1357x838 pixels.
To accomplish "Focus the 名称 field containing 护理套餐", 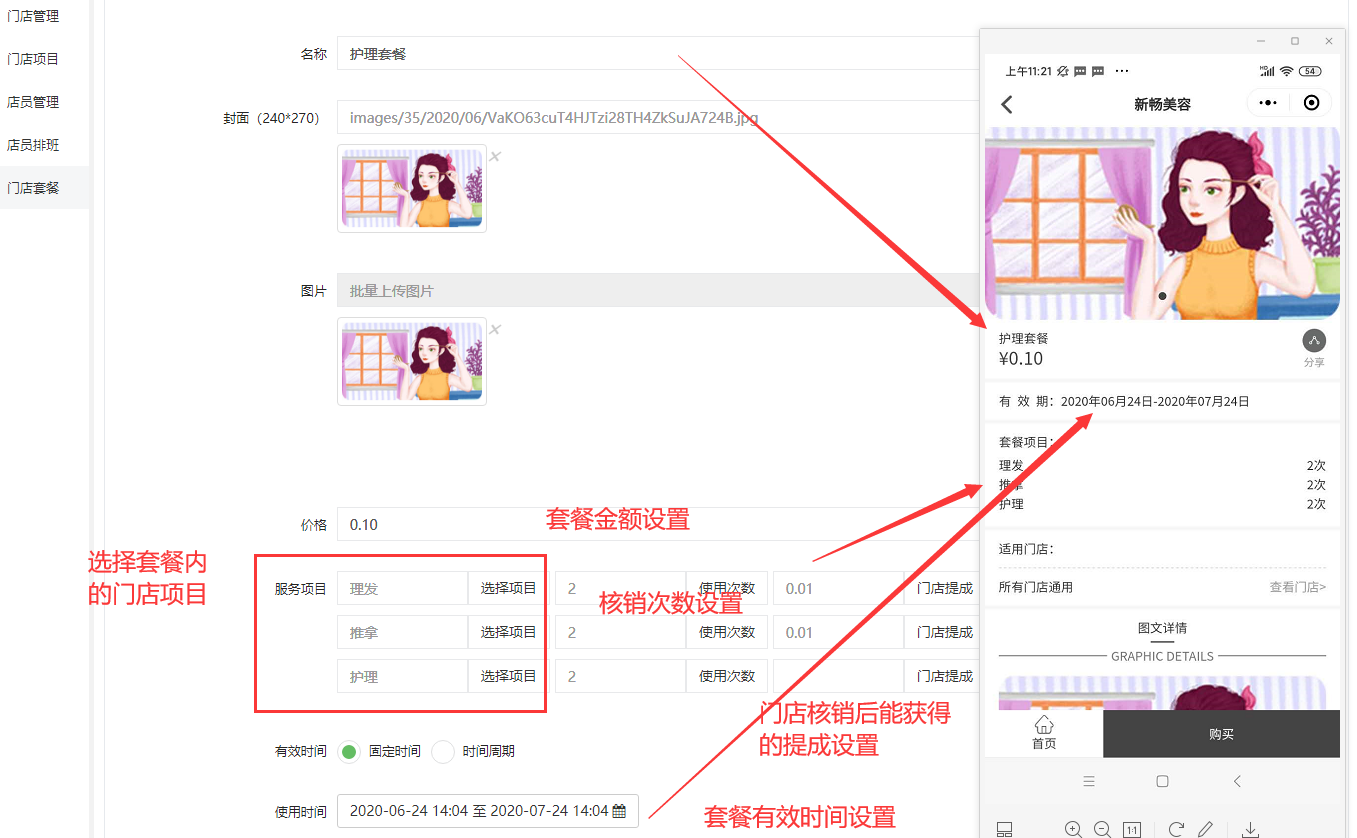I will (x=657, y=53).
